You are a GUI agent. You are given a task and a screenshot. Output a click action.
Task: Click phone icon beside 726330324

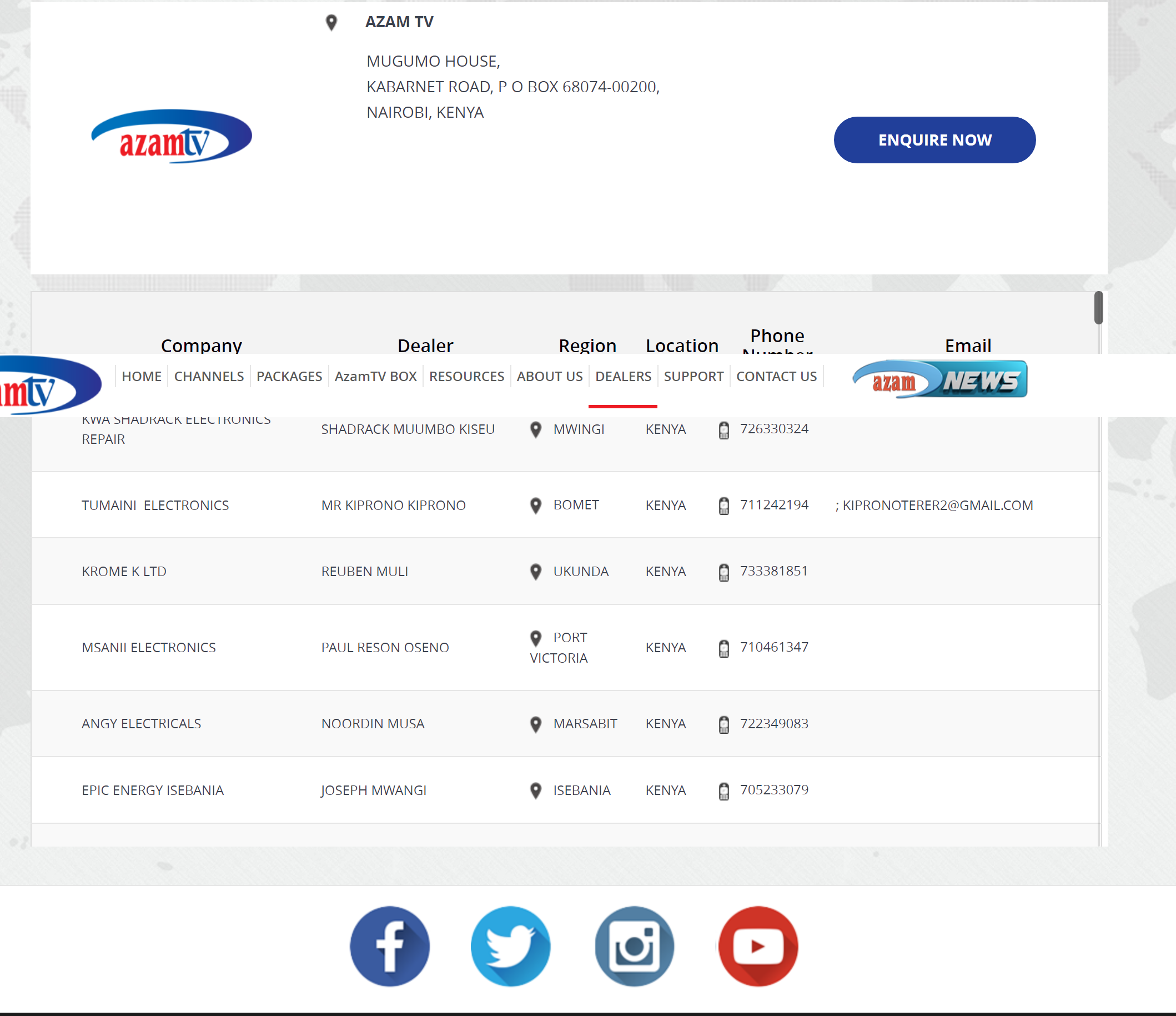coord(723,431)
